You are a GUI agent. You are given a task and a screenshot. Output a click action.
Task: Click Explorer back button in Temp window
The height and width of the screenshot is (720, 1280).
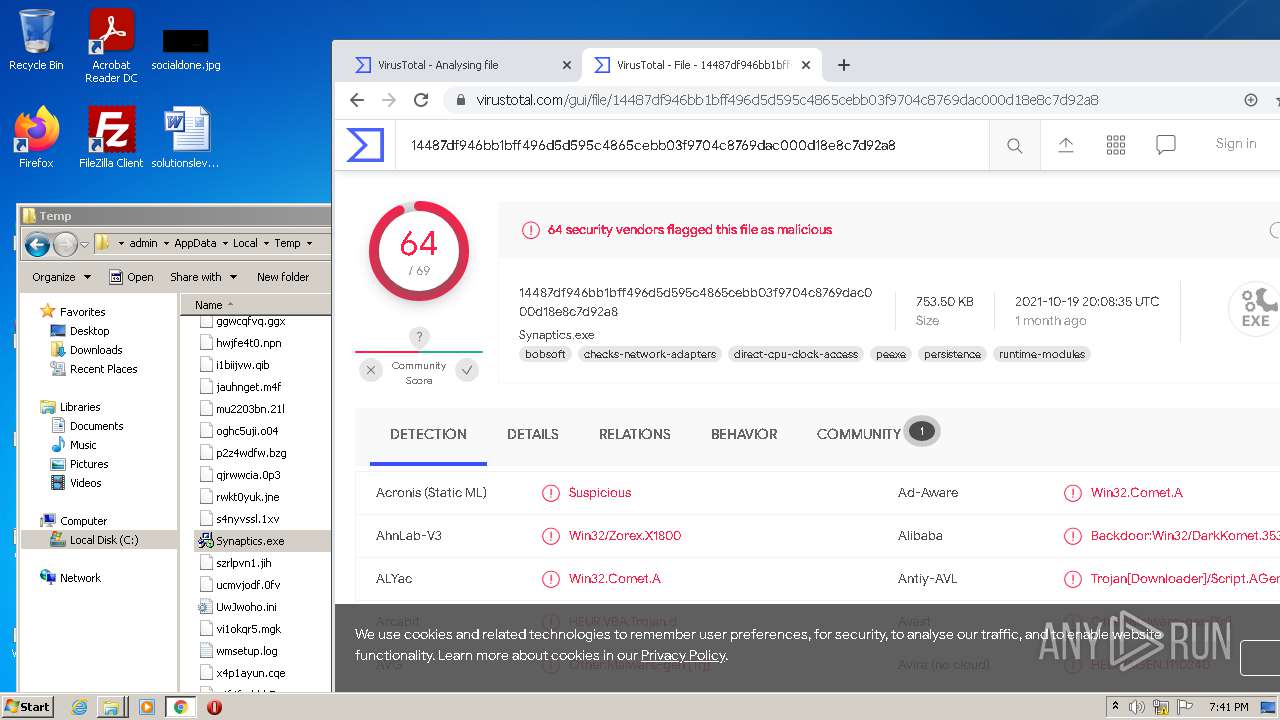coord(37,243)
